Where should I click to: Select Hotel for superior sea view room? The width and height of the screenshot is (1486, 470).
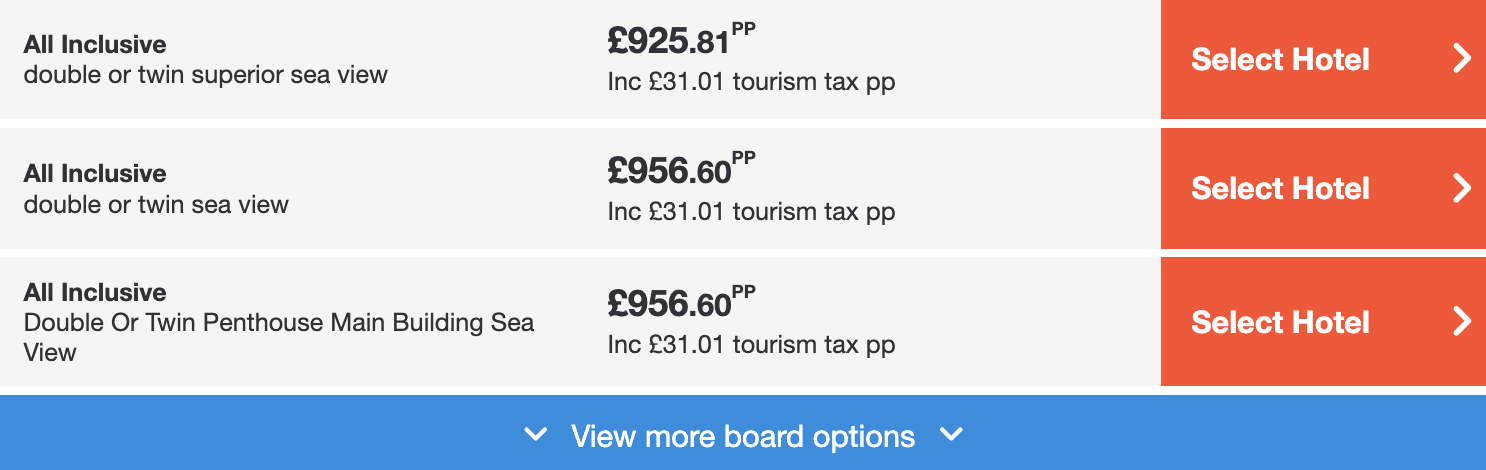1280,59
